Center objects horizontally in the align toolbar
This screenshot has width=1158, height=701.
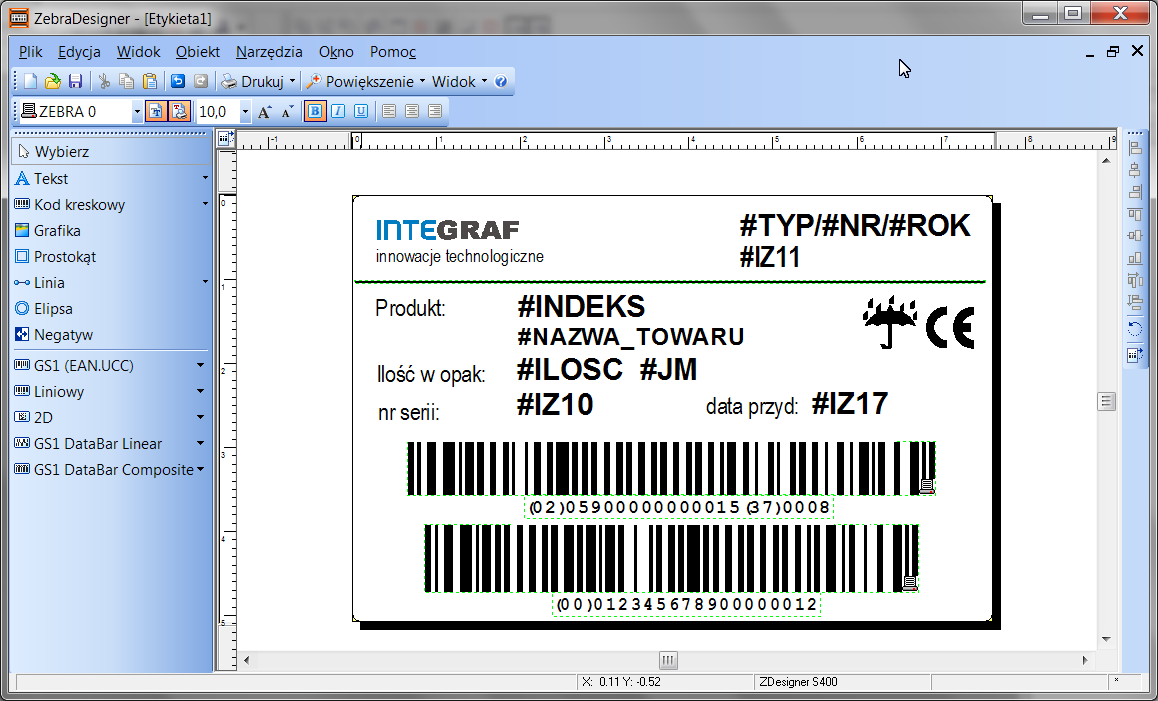(x=1135, y=170)
